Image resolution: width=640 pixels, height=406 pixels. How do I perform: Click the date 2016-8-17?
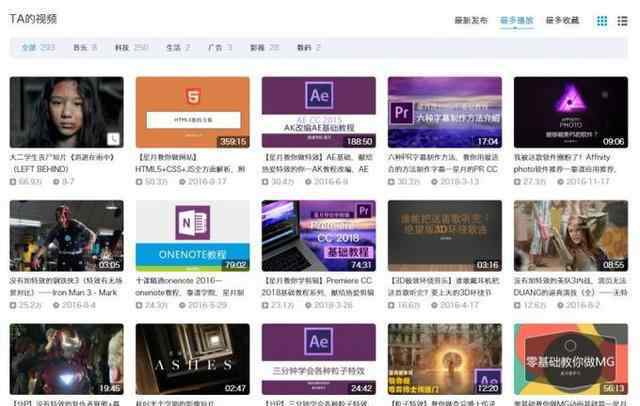tap(207, 182)
